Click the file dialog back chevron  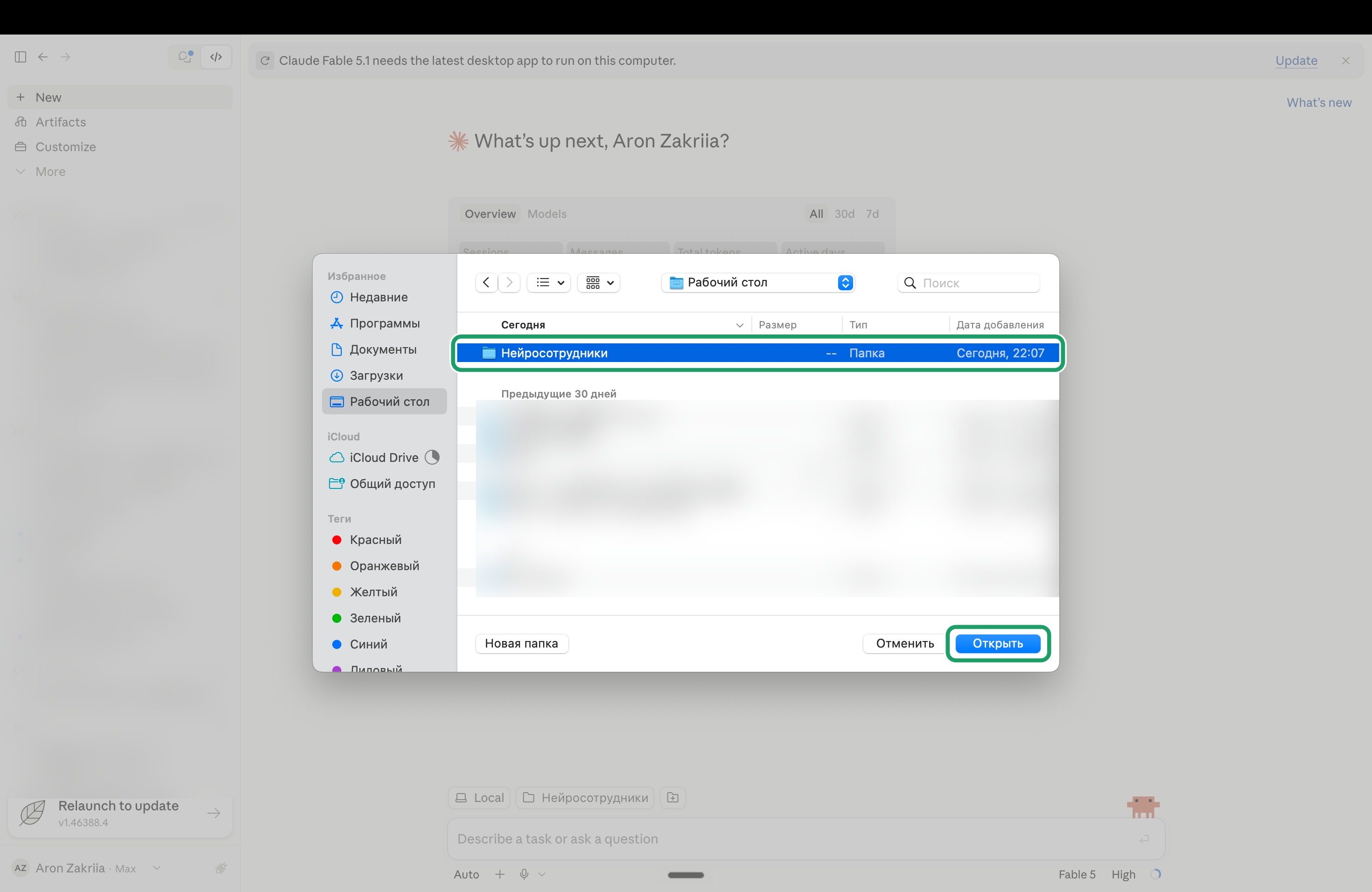point(487,282)
